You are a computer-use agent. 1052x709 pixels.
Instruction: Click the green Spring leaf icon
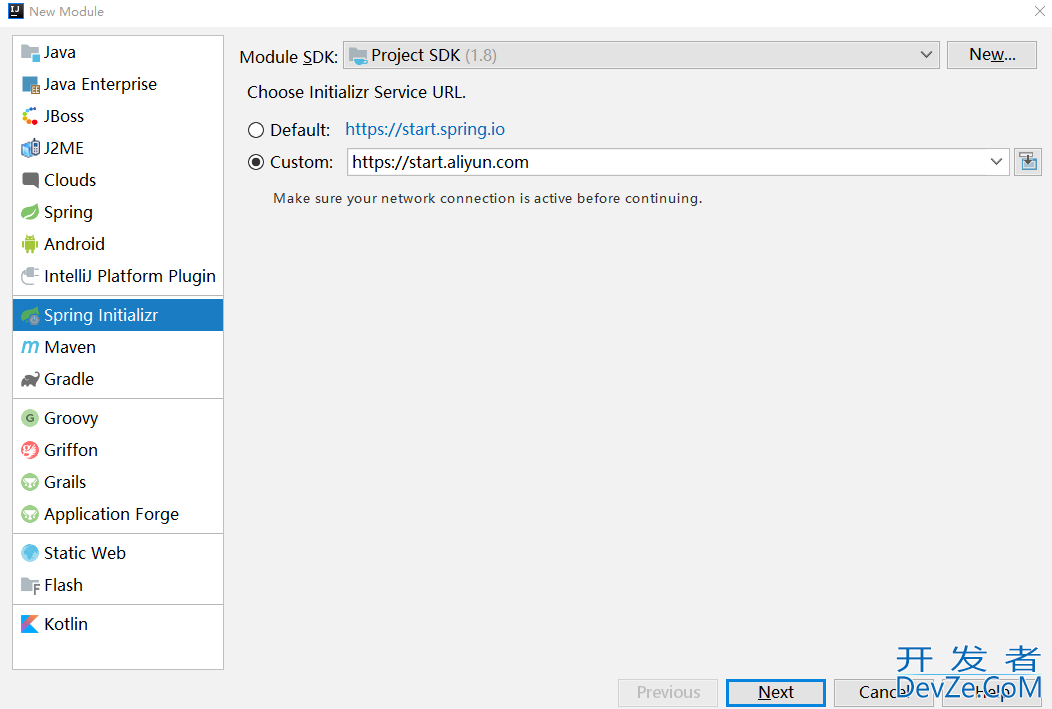point(30,212)
